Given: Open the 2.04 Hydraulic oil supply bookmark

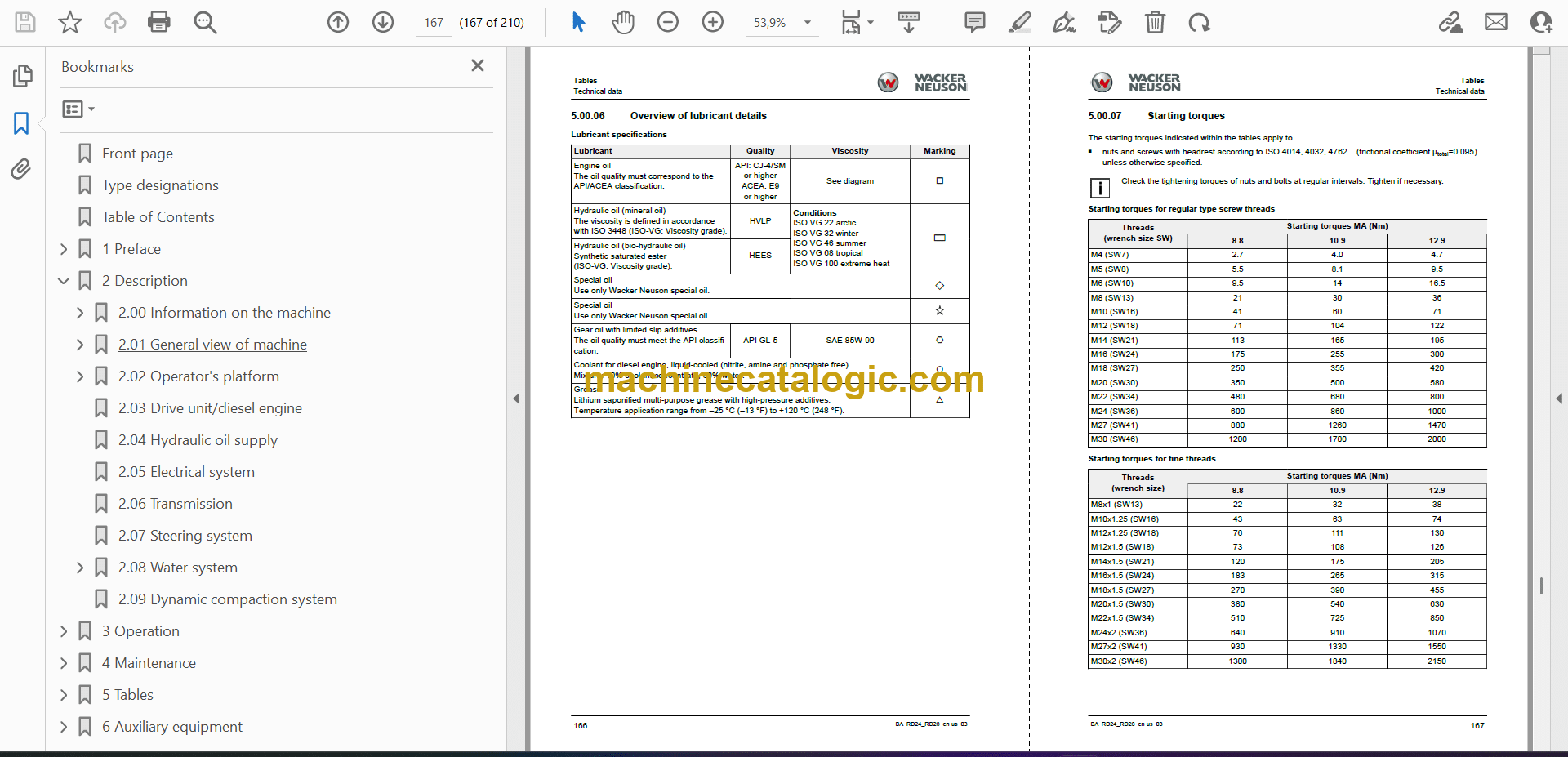Looking at the screenshot, I should [198, 440].
